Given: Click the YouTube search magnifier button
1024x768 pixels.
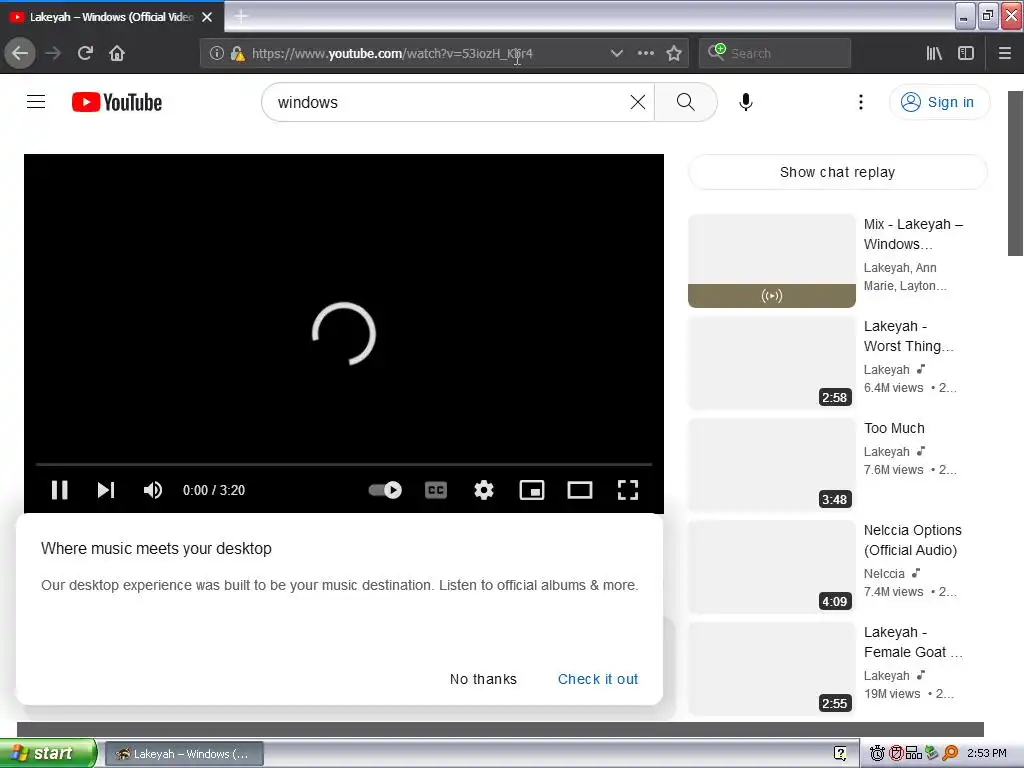Looking at the screenshot, I should pos(686,102).
